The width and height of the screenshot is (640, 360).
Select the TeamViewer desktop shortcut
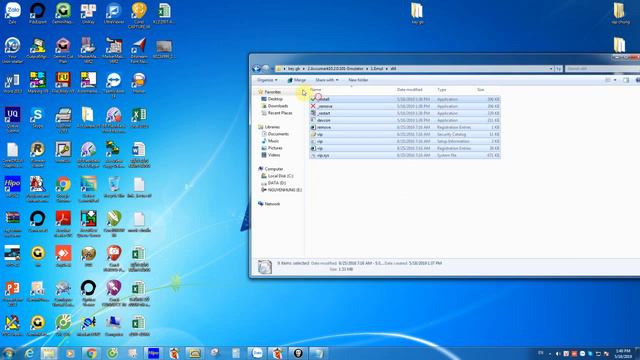(114, 84)
